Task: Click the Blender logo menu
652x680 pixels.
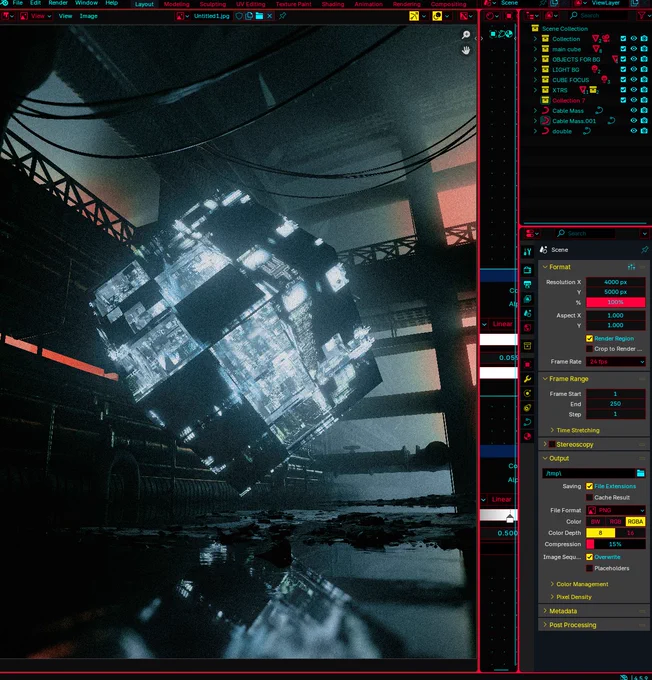Action: click(4, 3)
